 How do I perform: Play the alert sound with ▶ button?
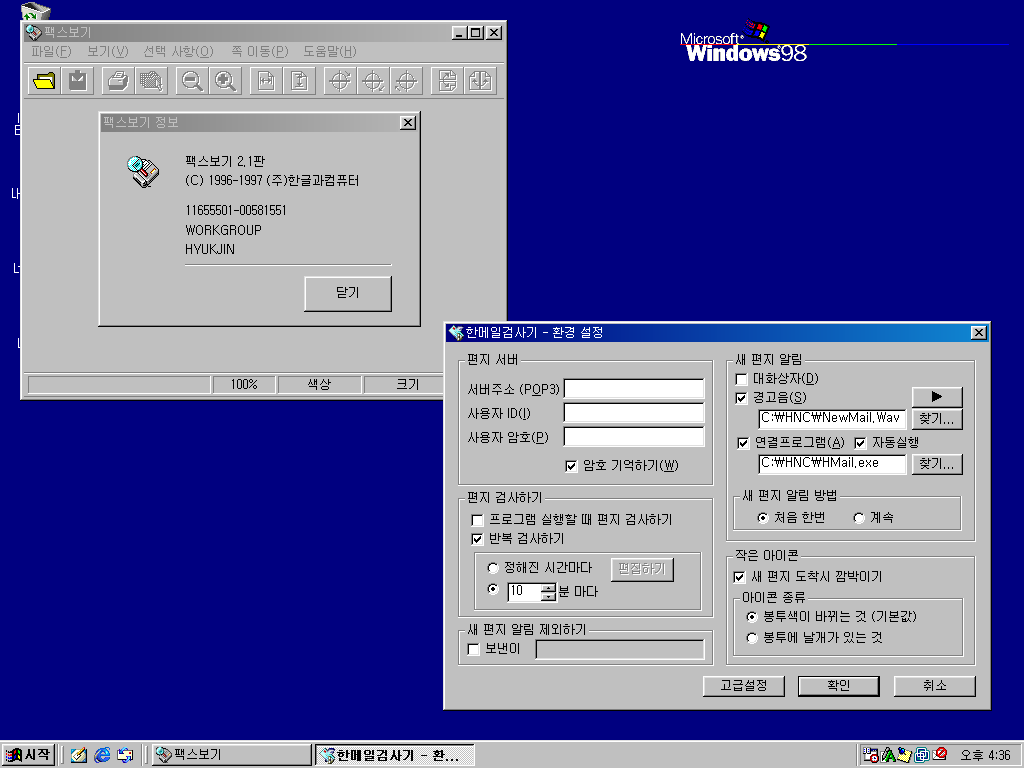[937, 396]
